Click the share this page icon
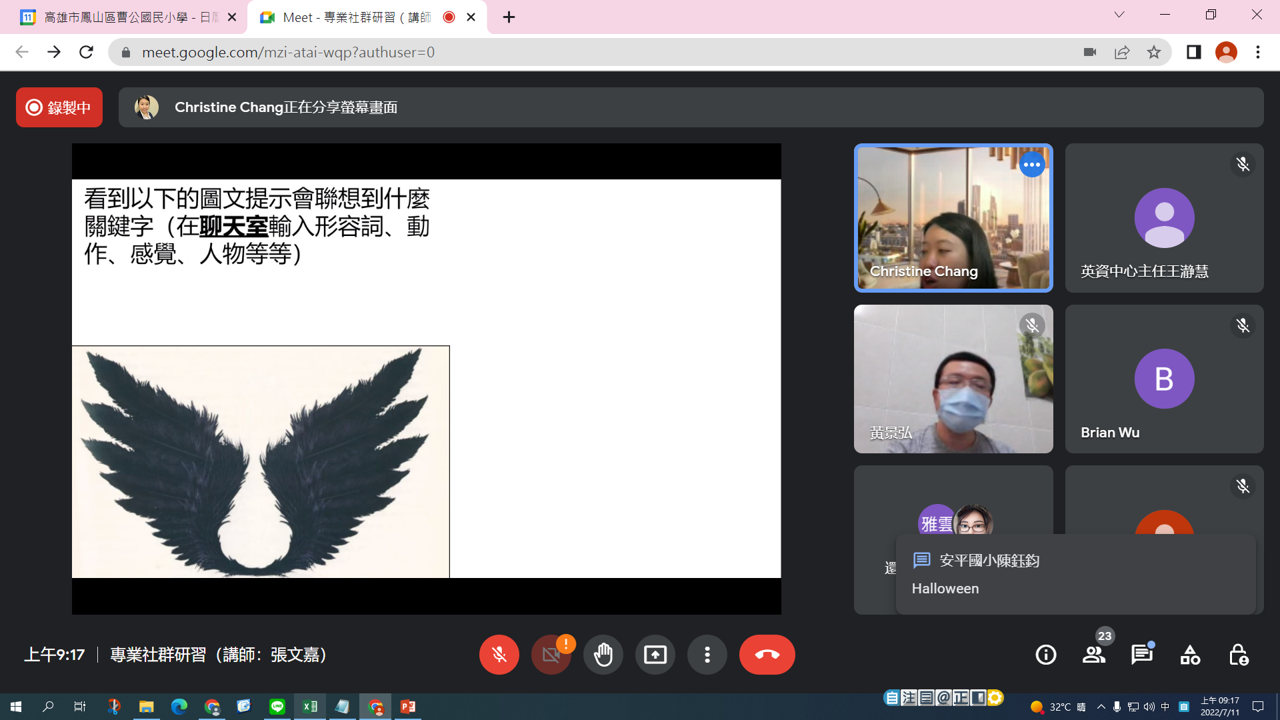This screenshot has width=1280, height=720. 1122,52
